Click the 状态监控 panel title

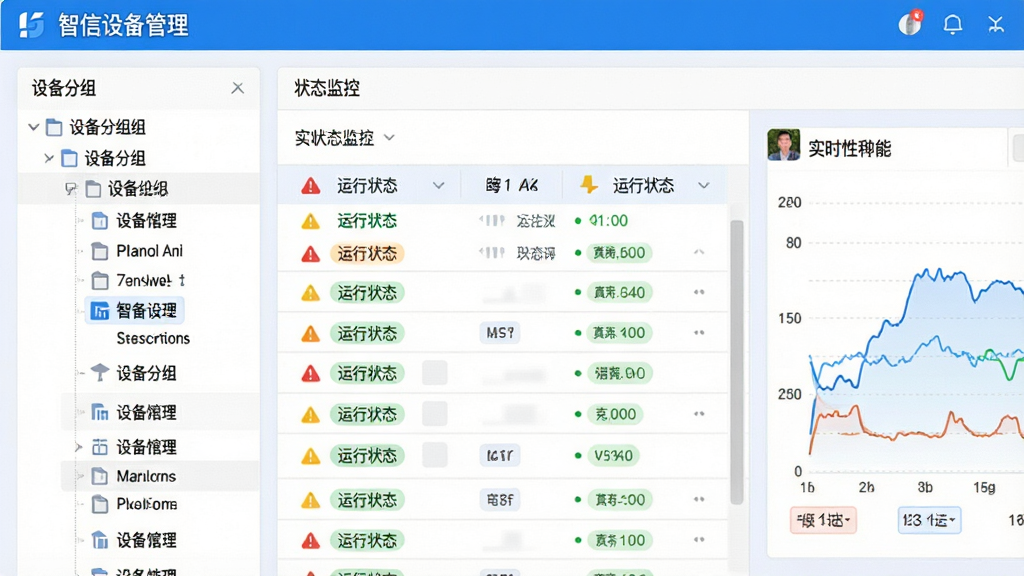(327, 88)
